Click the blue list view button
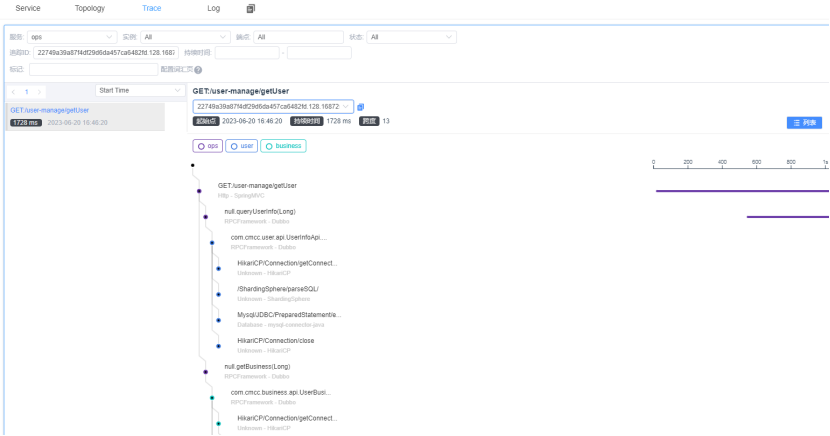830x436 pixels. (803, 122)
